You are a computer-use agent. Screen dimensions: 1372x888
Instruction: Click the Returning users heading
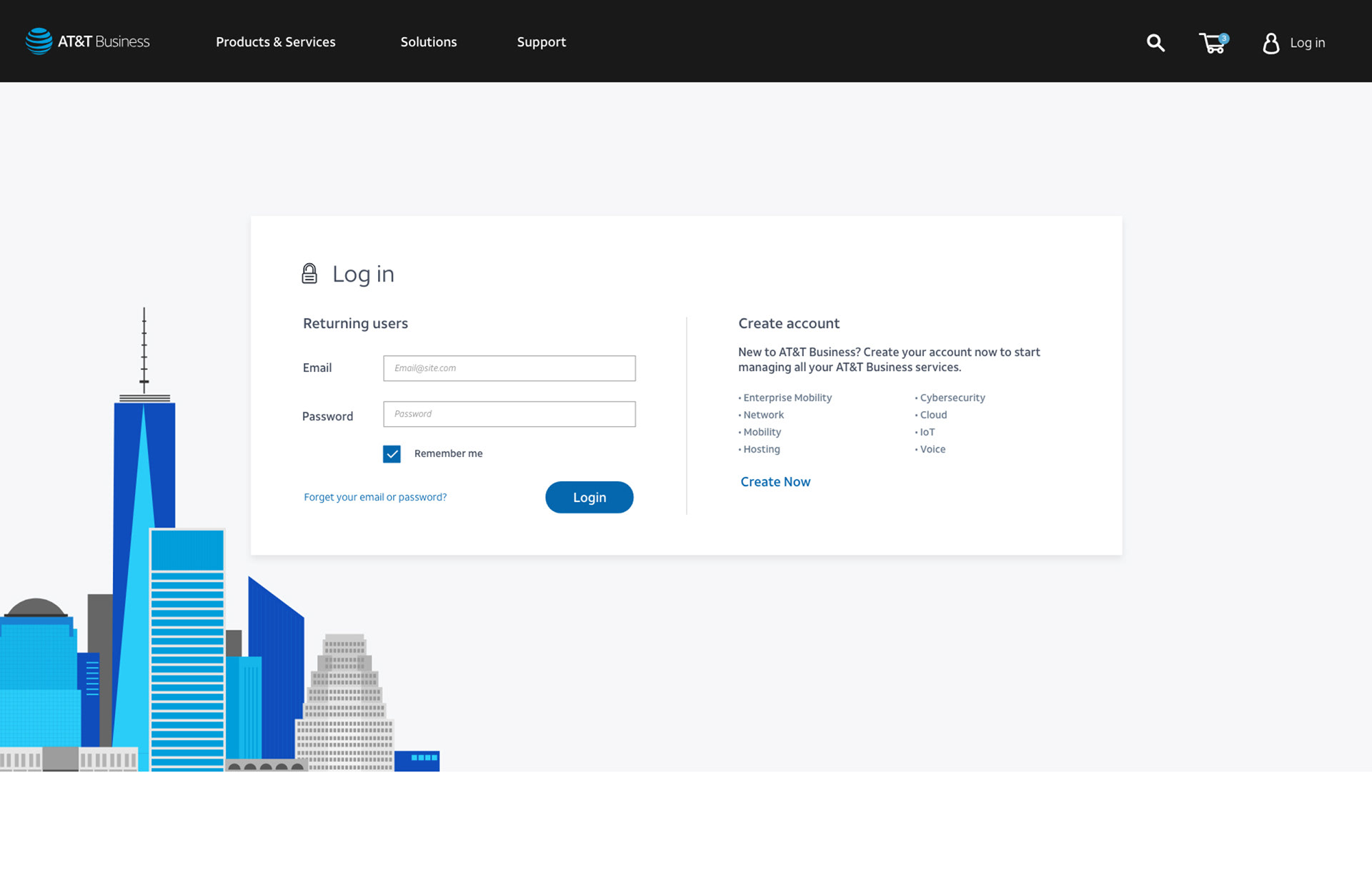(355, 323)
